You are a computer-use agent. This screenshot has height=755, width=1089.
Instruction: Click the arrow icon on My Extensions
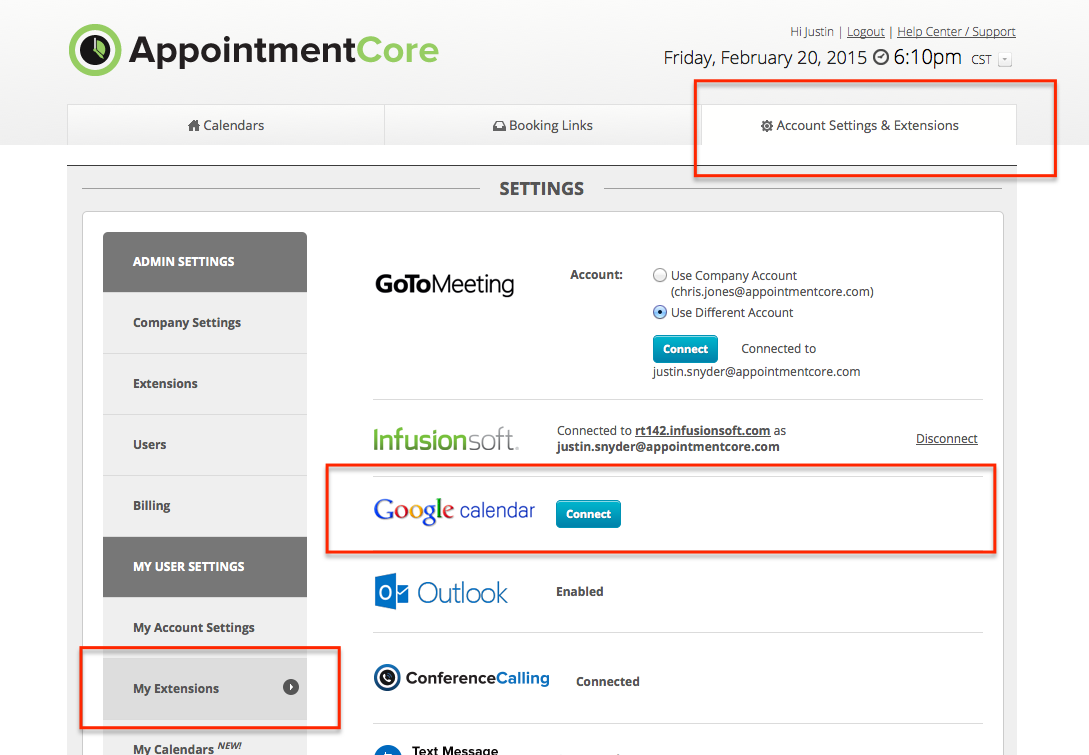(x=291, y=687)
